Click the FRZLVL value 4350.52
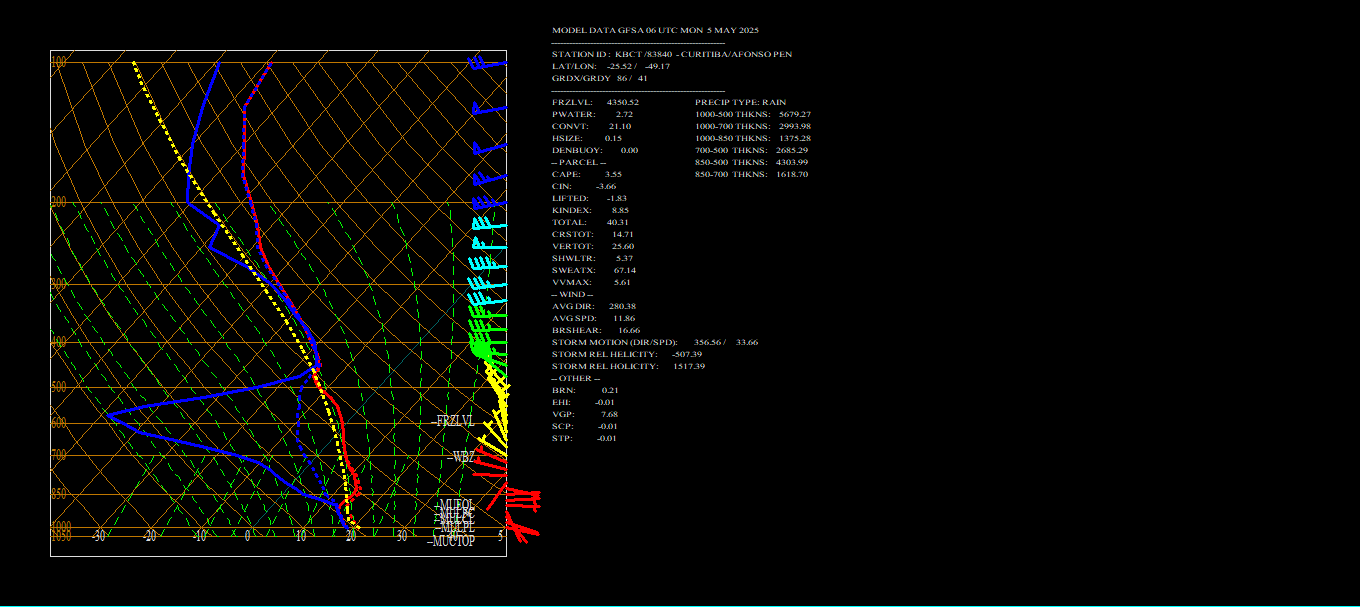Image resolution: width=1360 pixels, height=607 pixels. point(623,102)
